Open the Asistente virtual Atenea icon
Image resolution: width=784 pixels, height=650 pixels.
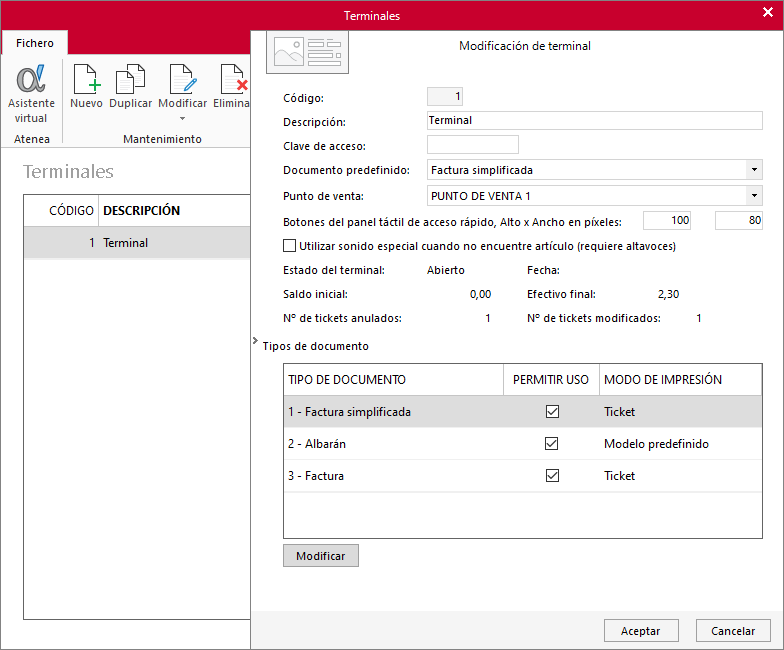click(31, 79)
